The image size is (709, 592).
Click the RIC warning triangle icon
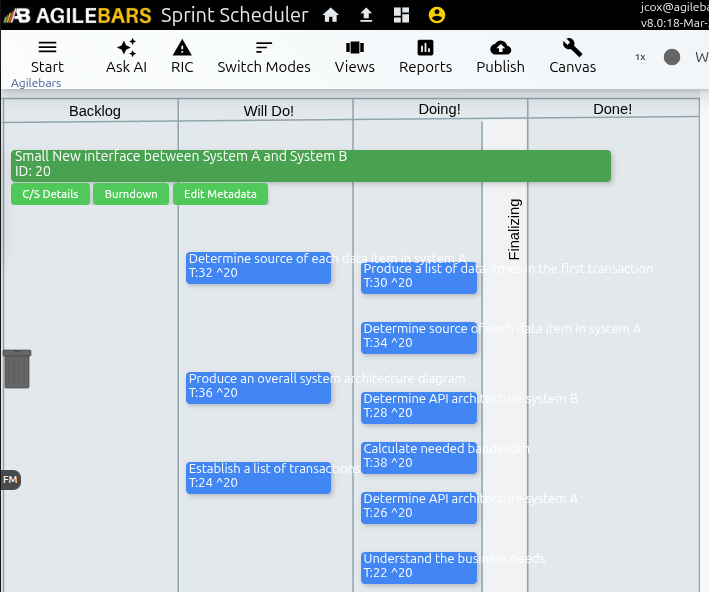pos(182,48)
